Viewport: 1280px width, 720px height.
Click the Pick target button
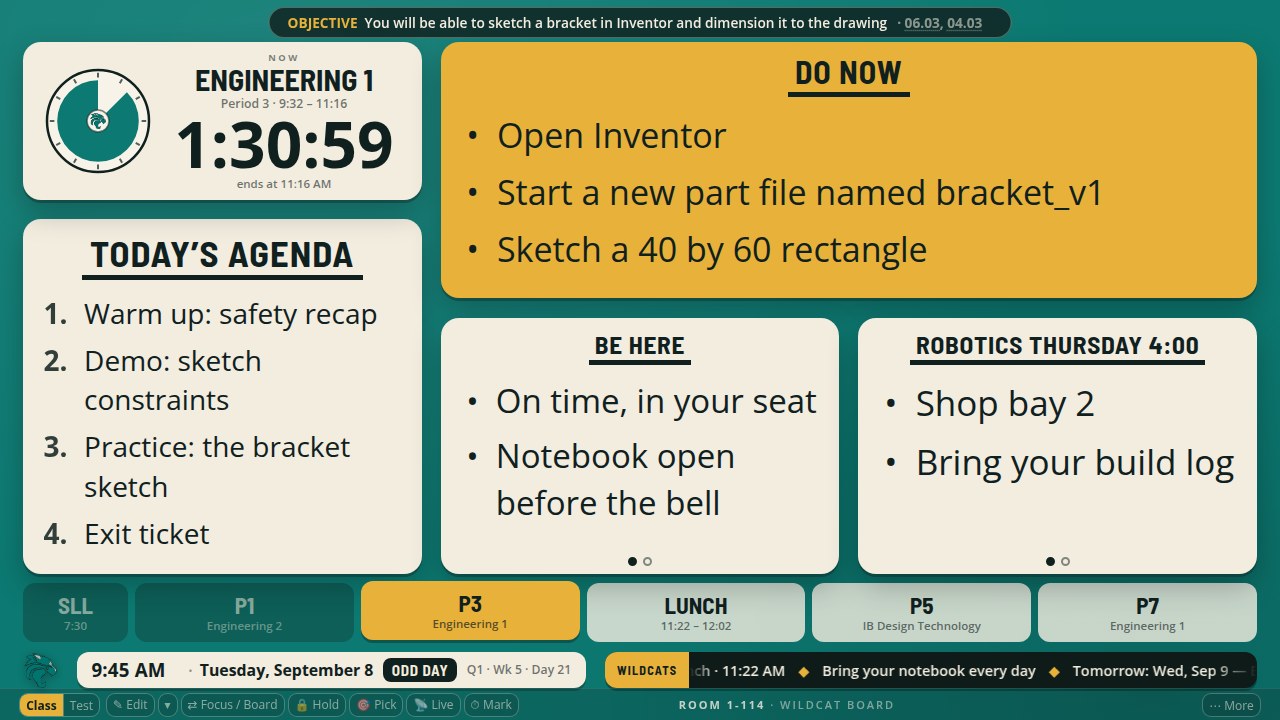(377, 705)
